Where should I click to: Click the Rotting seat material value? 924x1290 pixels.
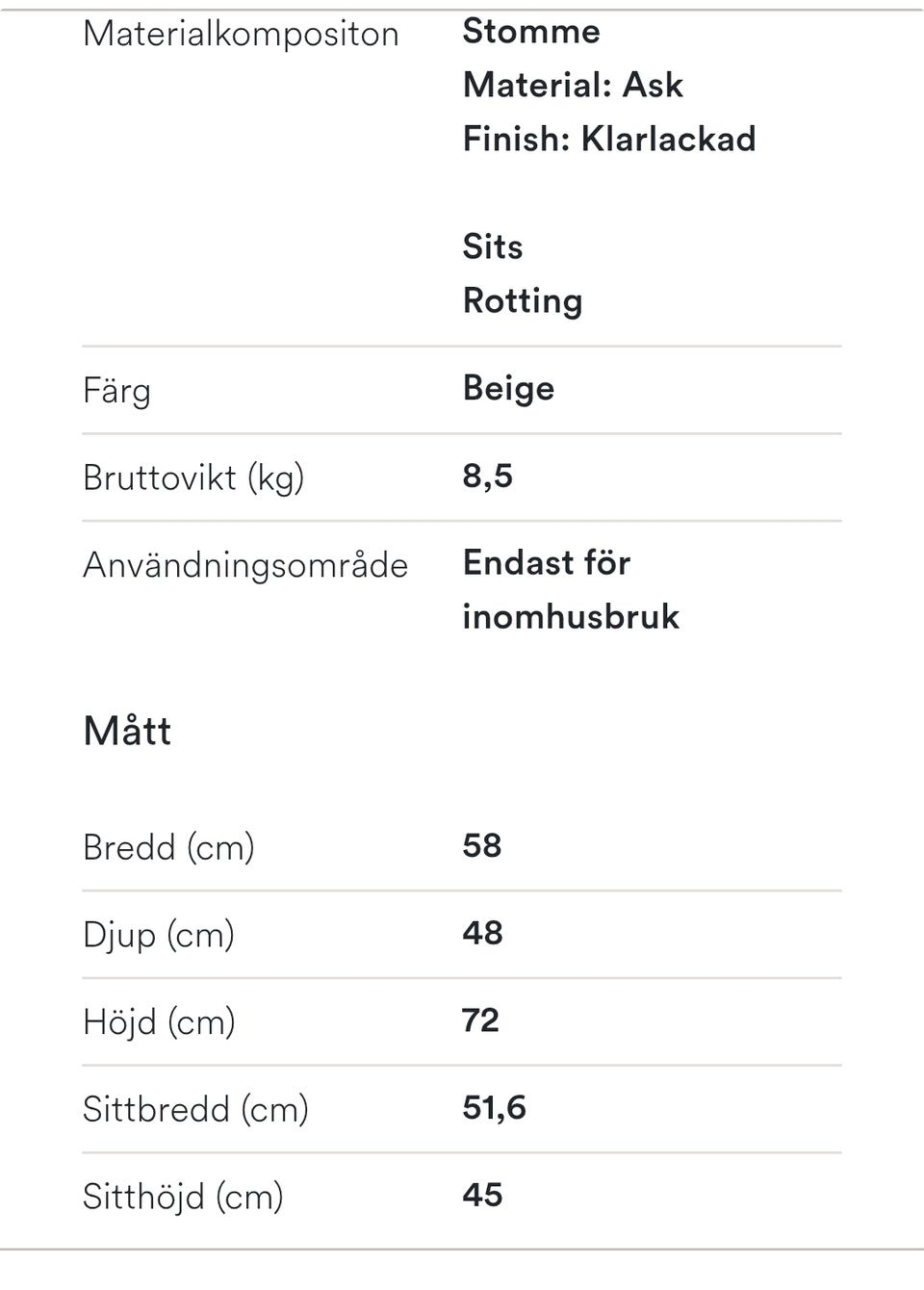pos(523,301)
